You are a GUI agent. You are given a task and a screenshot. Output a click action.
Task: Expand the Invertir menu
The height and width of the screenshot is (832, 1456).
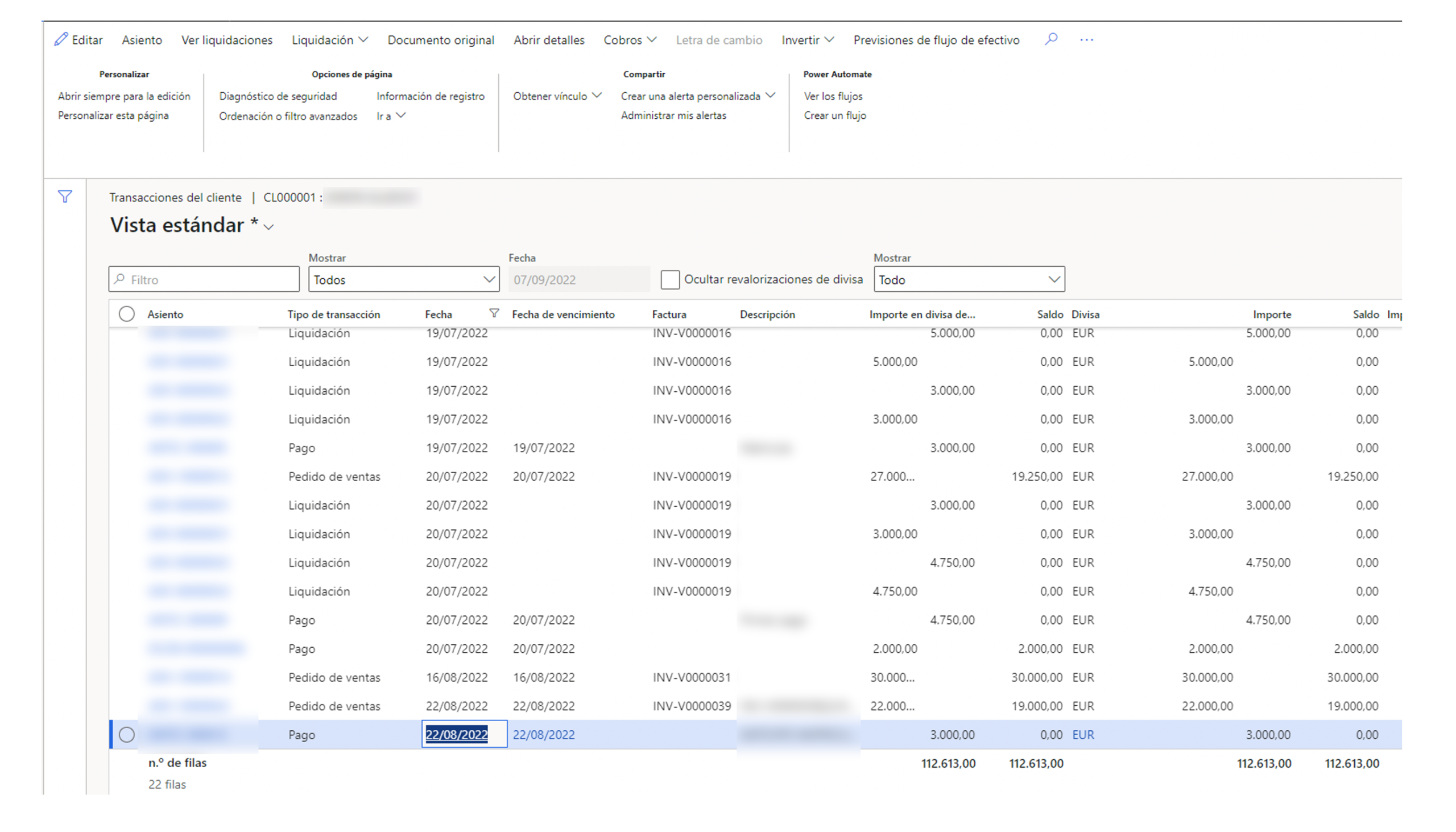[808, 40]
